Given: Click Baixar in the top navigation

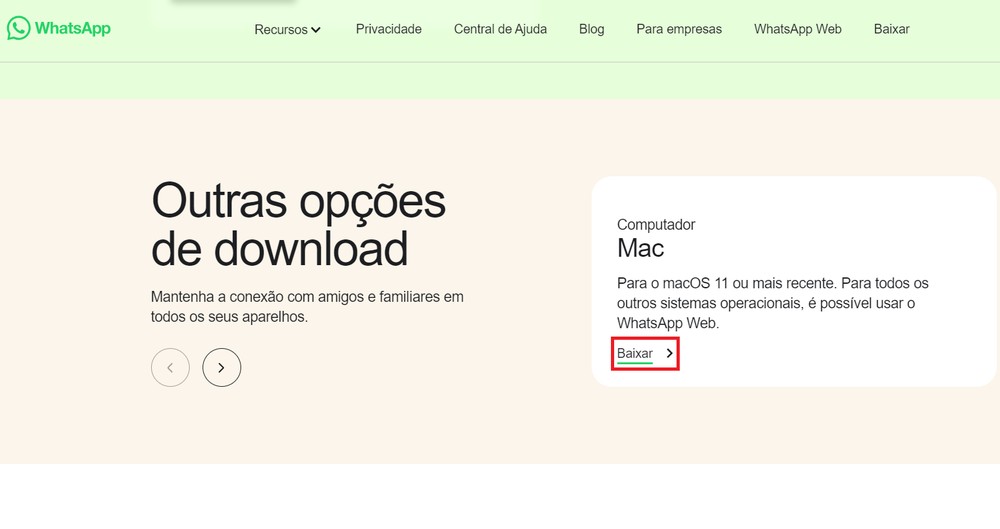Looking at the screenshot, I should click(x=891, y=29).
